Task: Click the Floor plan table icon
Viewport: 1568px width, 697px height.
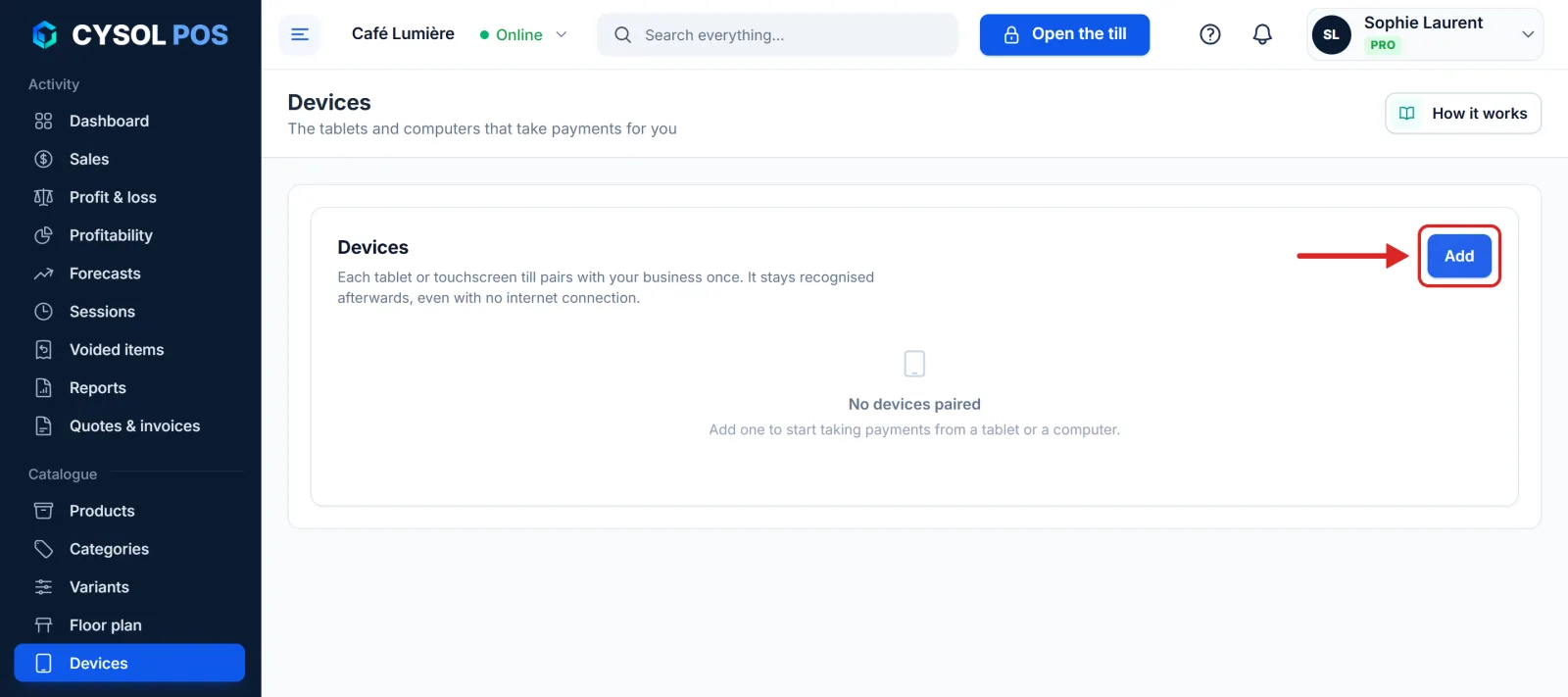Action: (x=43, y=625)
